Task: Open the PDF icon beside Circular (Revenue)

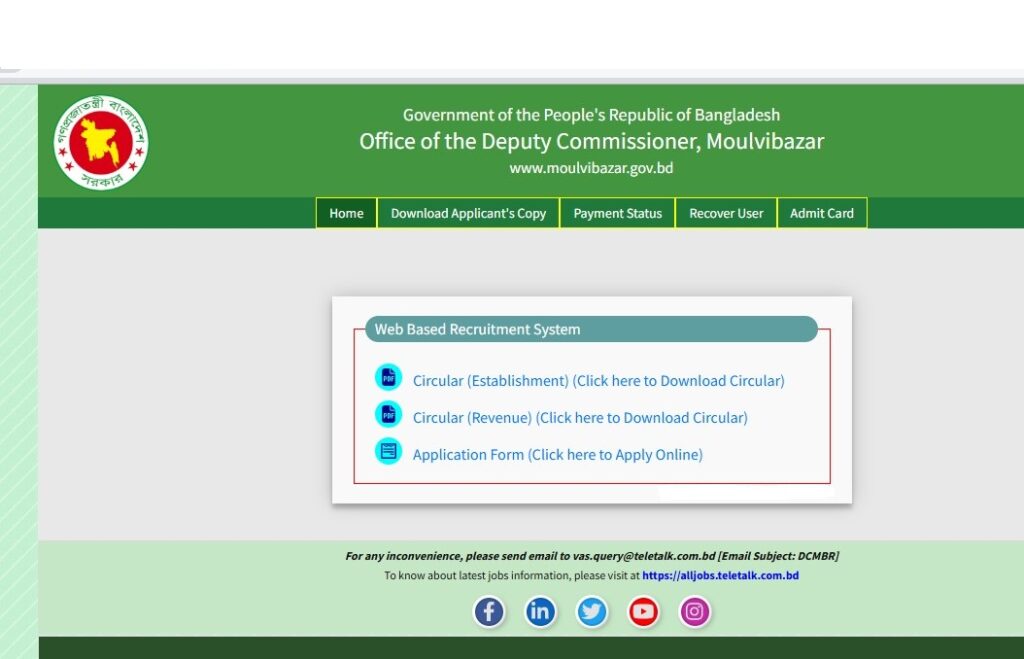Action: pos(390,417)
